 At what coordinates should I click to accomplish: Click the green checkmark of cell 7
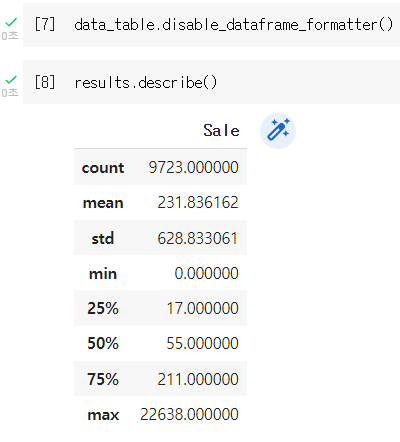(11, 22)
